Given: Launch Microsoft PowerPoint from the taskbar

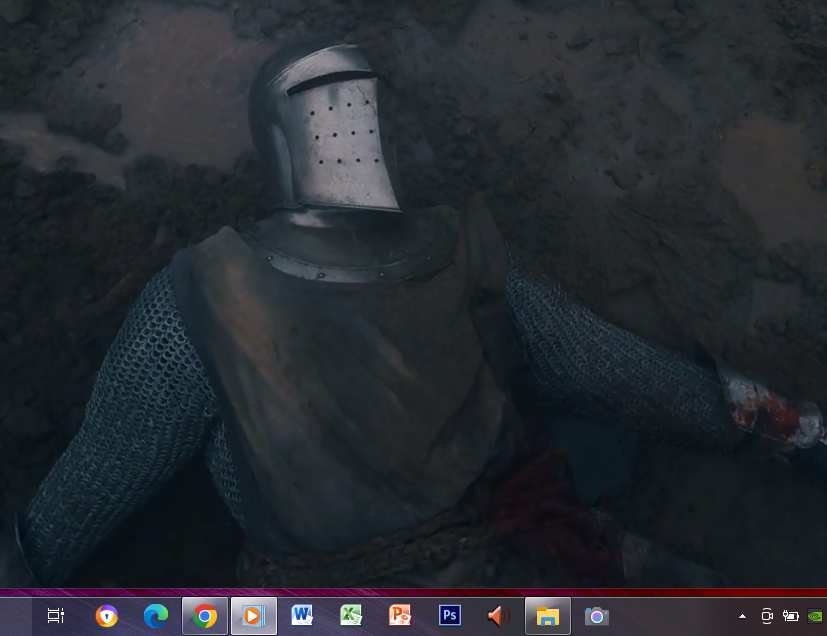Looking at the screenshot, I should pos(400,615).
